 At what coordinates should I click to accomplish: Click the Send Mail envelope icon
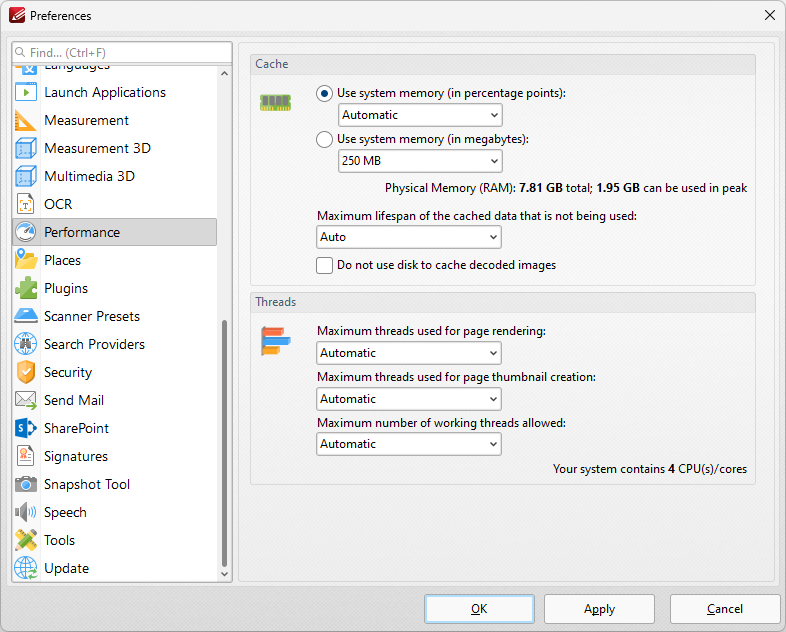click(26, 400)
